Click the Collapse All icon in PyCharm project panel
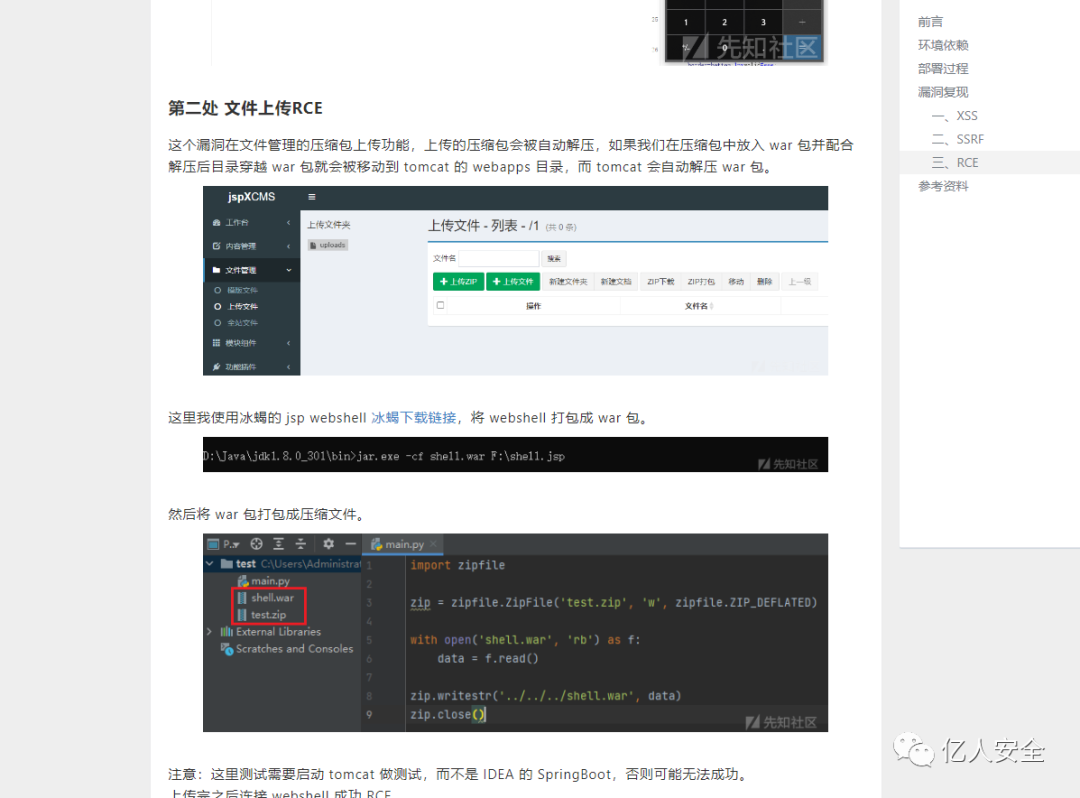The height and width of the screenshot is (798, 1080). [301, 544]
